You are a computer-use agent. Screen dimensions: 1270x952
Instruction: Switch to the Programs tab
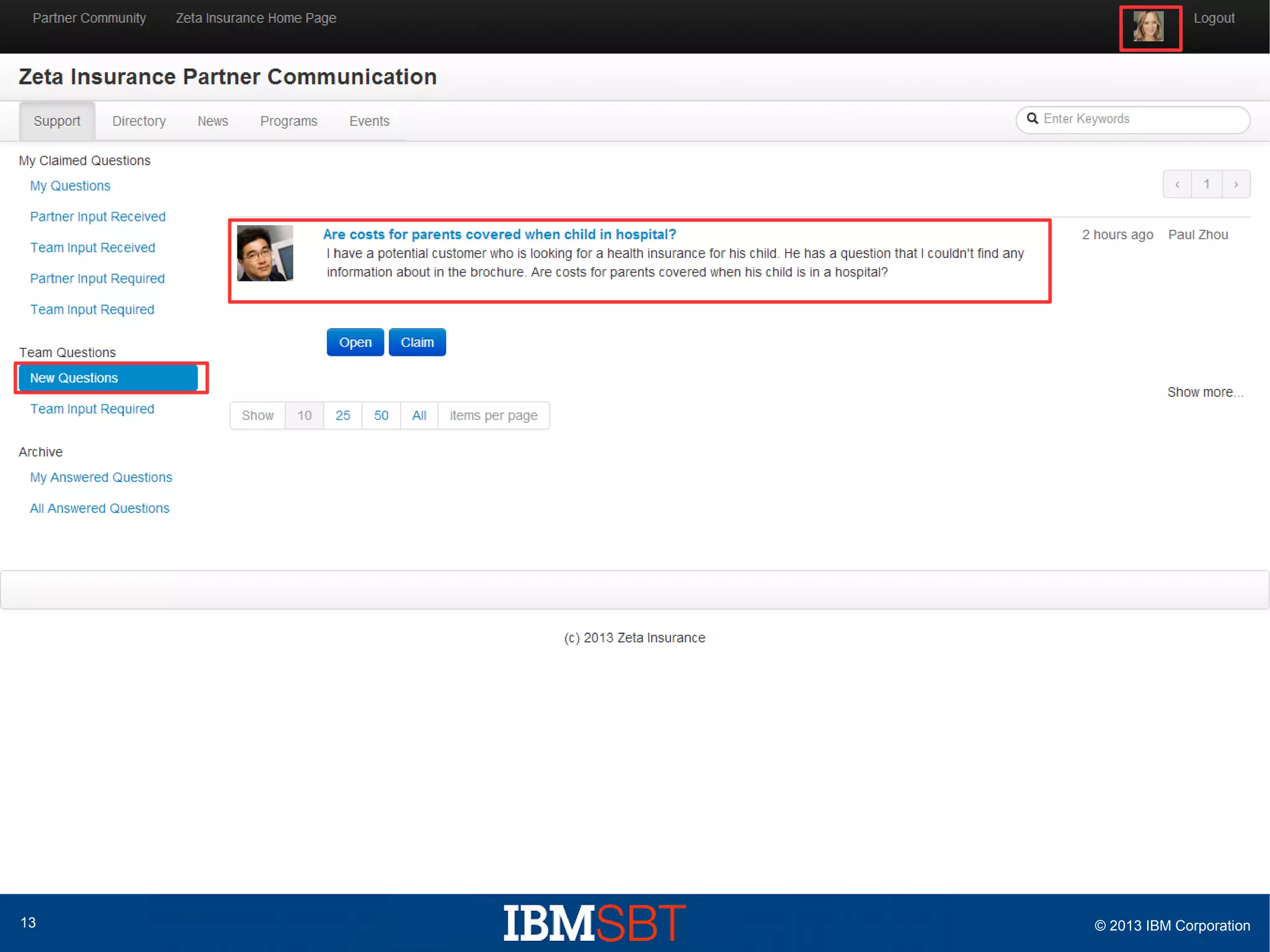coord(288,121)
